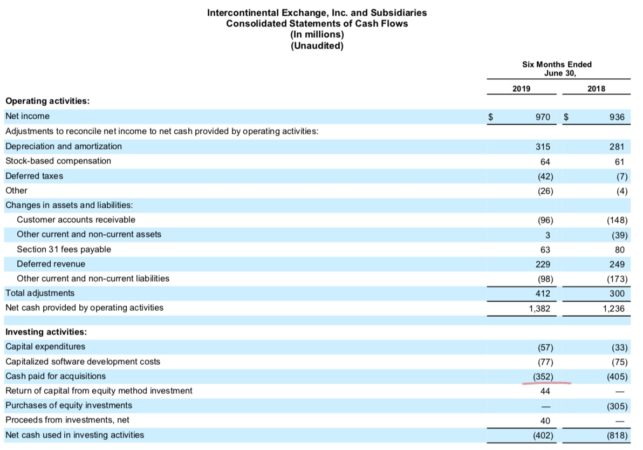Click 'Other current and non-current assets' label
This screenshot has width=643, height=450.
89,234
